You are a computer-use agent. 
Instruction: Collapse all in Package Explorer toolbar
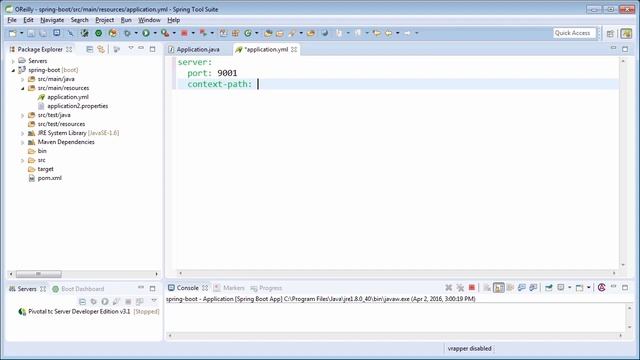[89, 49]
